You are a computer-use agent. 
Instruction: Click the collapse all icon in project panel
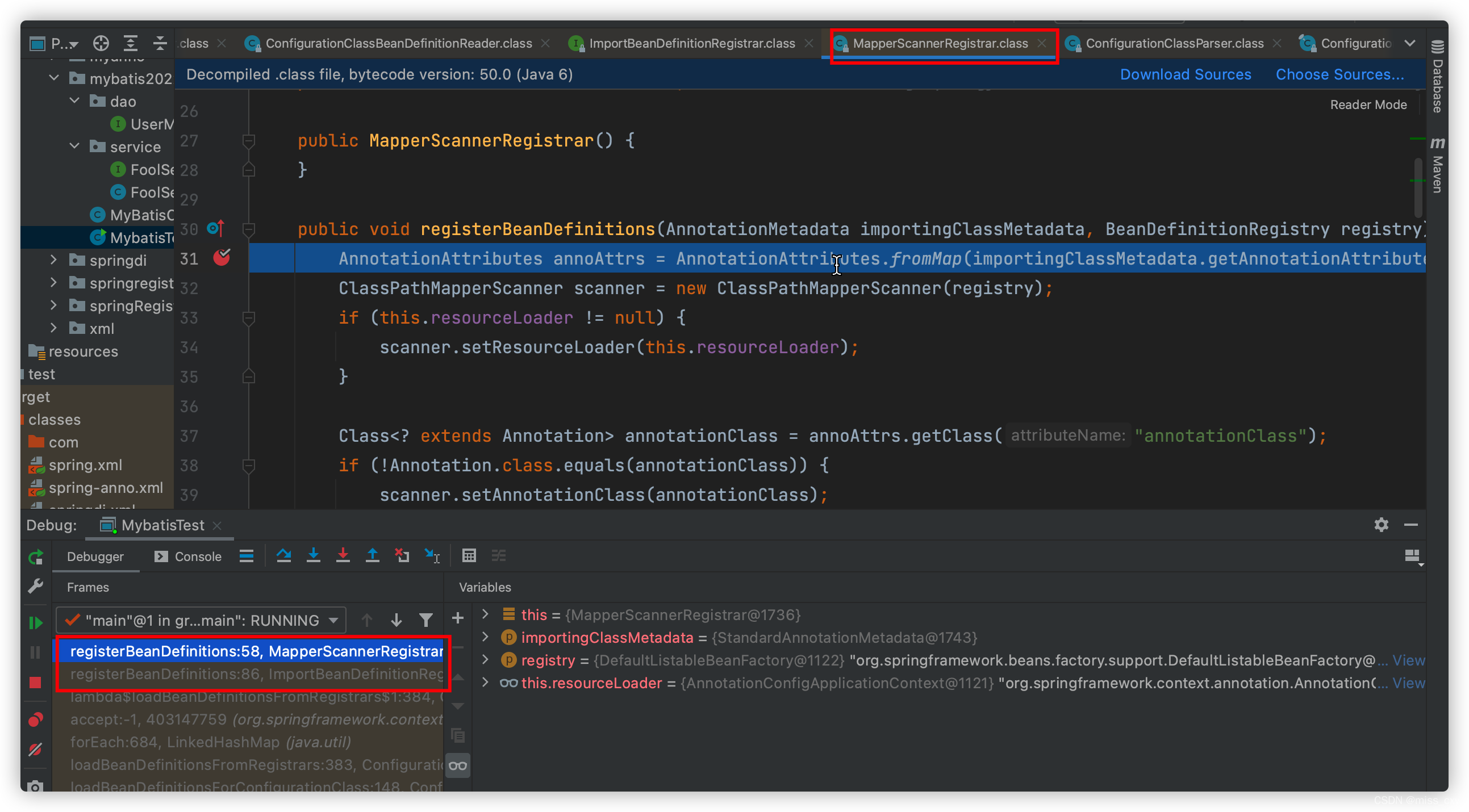[x=160, y=43]
